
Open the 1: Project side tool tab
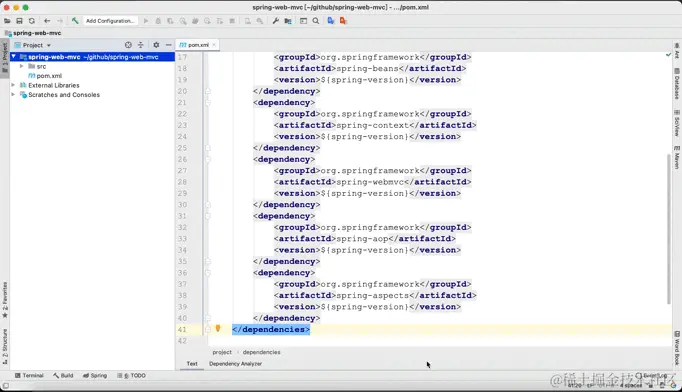5,58
